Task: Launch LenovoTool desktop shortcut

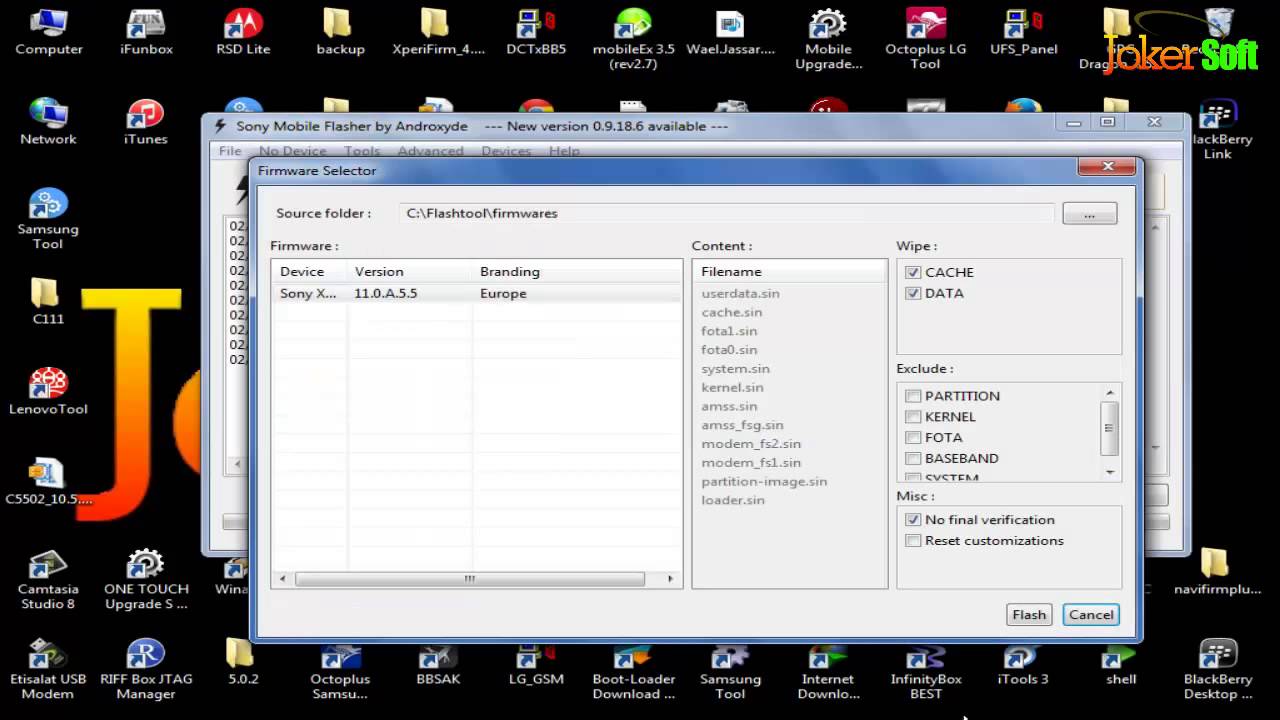Action: point(48,392)
